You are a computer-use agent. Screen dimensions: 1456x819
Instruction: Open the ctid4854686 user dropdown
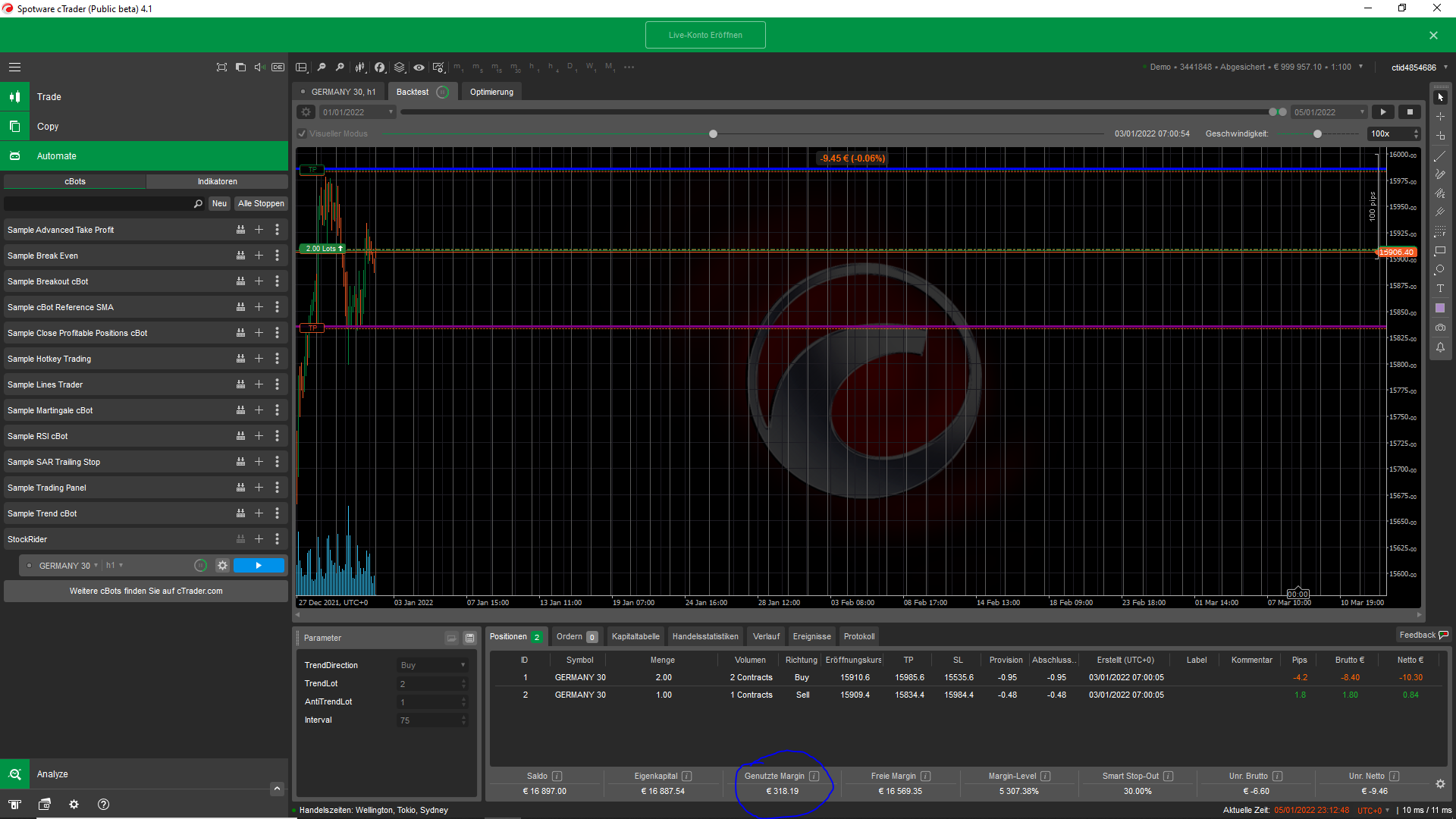pyautogui.click(x=1419, y=67)
